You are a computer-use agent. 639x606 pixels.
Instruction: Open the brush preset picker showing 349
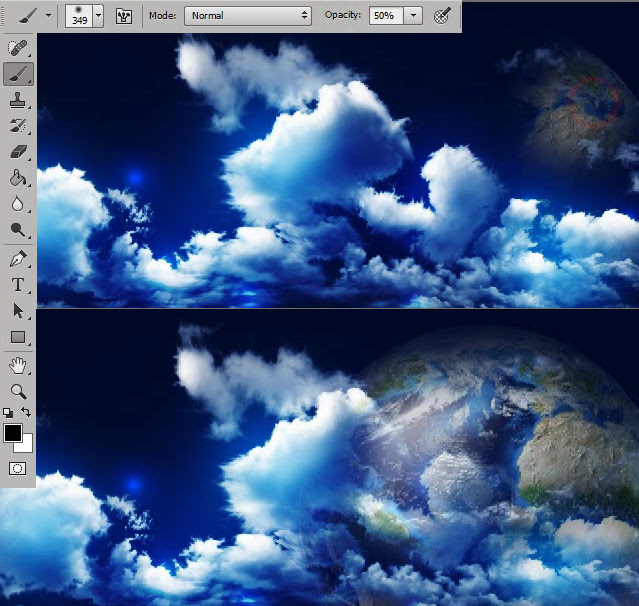(x=79, y=16)
